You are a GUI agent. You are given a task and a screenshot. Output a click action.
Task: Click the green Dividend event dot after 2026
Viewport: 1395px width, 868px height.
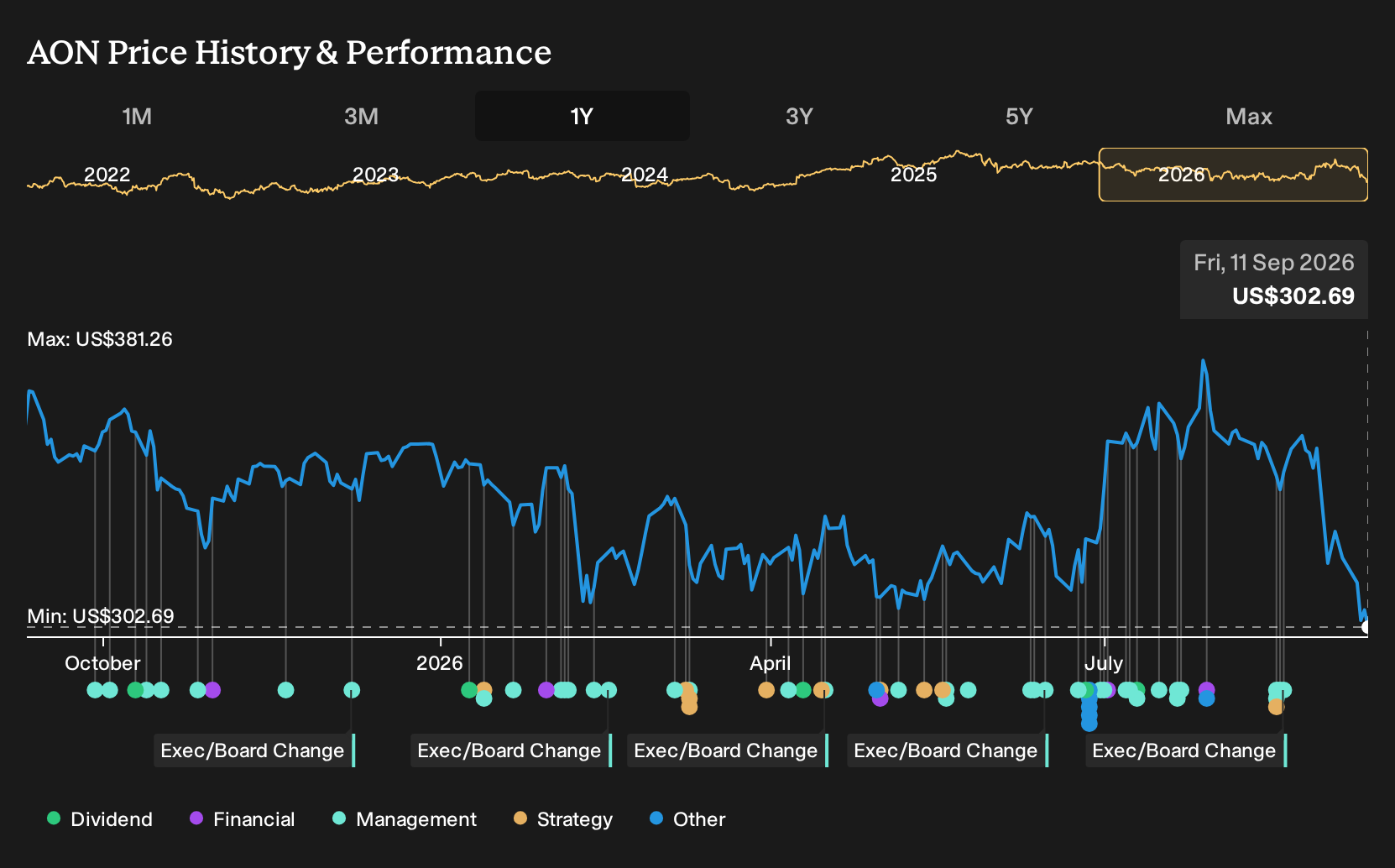pyautogui.click(x=469, y=690)
